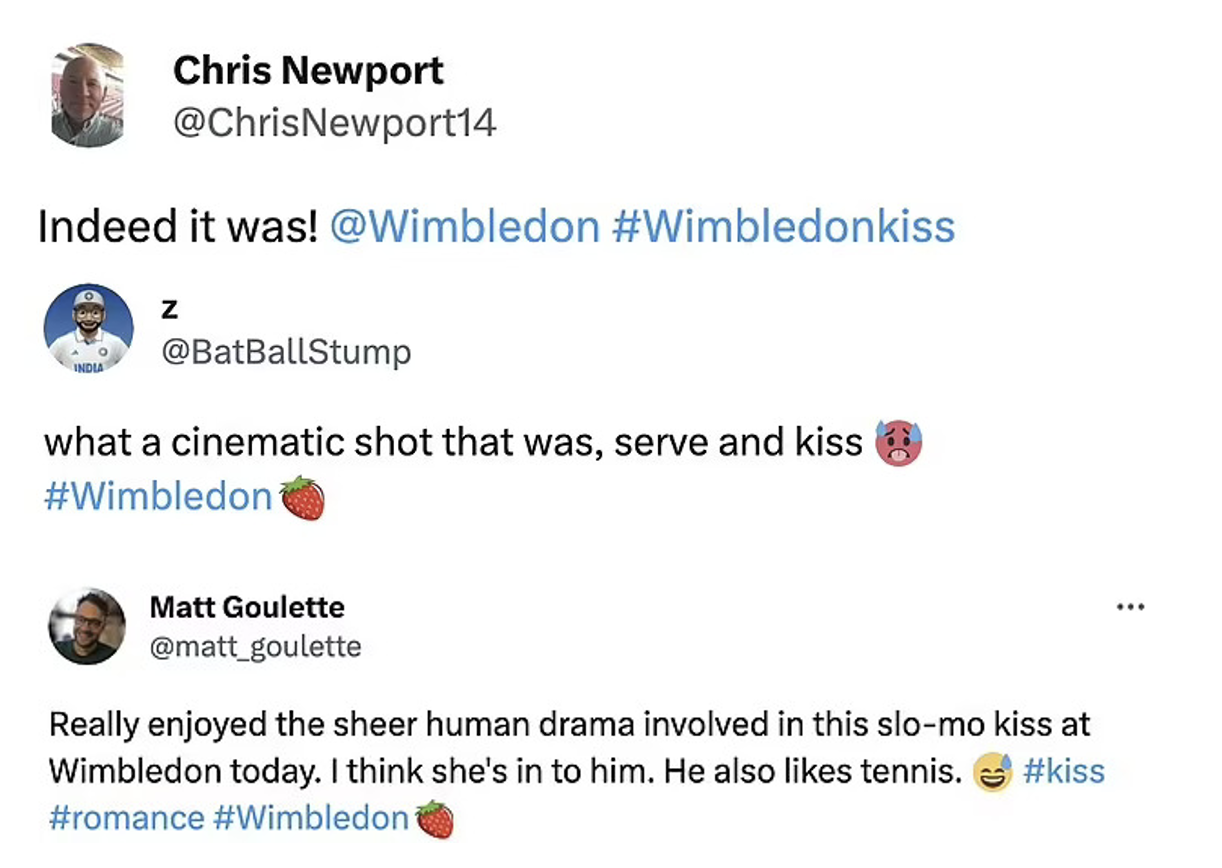Image resolution: width=1222 pixels, height=868 pixels.
Task: Open the @BatBallStump handle
Action: (286, 352)
